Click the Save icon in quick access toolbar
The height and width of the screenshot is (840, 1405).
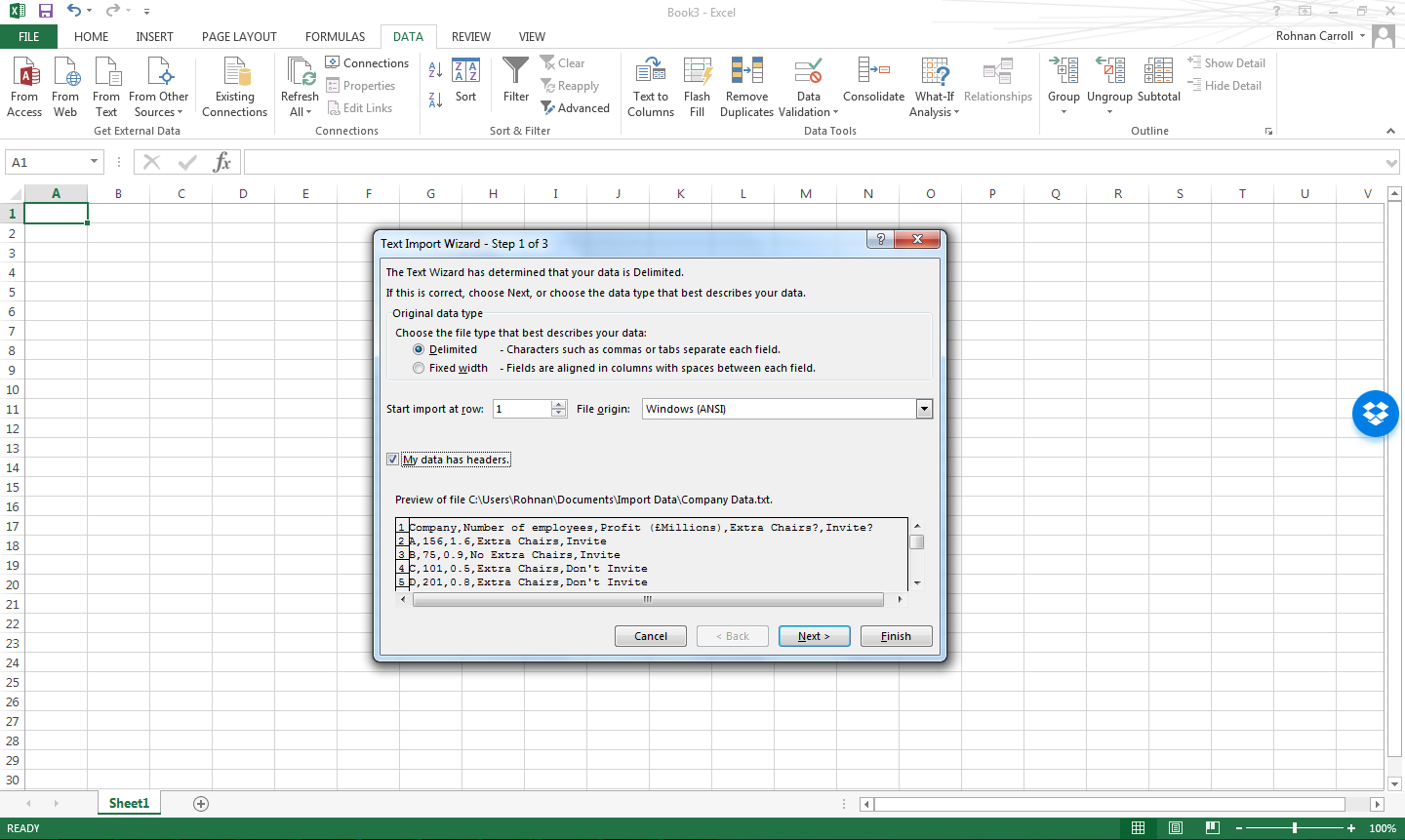46,11
